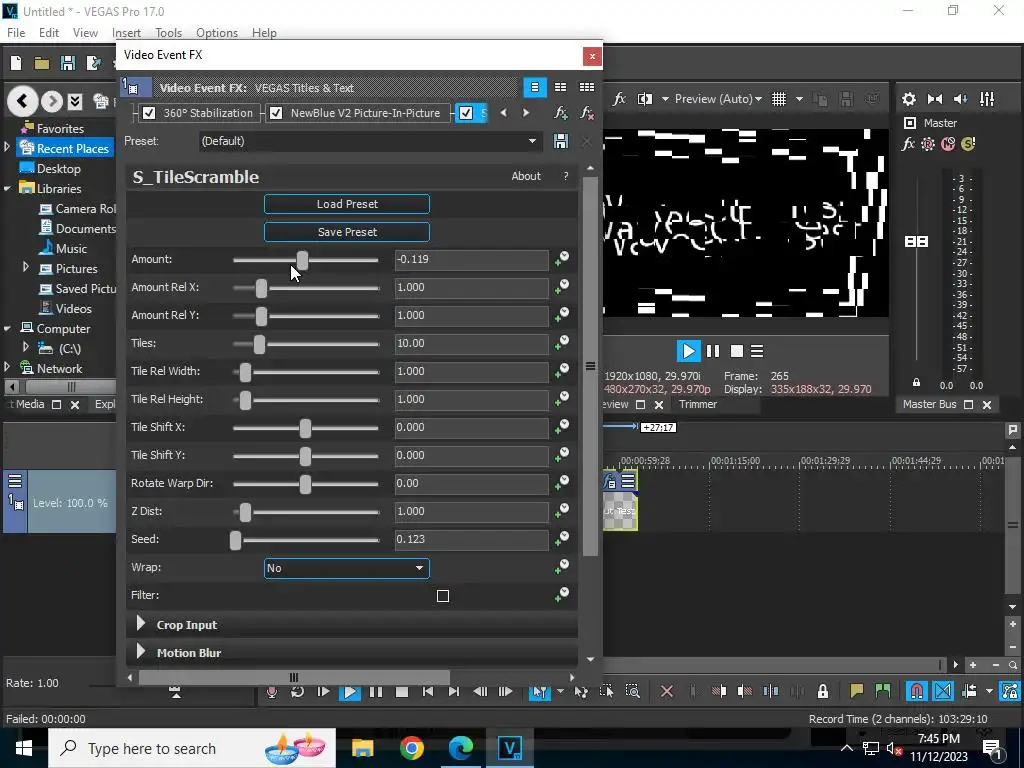Toggle the 360° Stabilization checkbox
Screen dimensions: 1024x768
point(149,113)
